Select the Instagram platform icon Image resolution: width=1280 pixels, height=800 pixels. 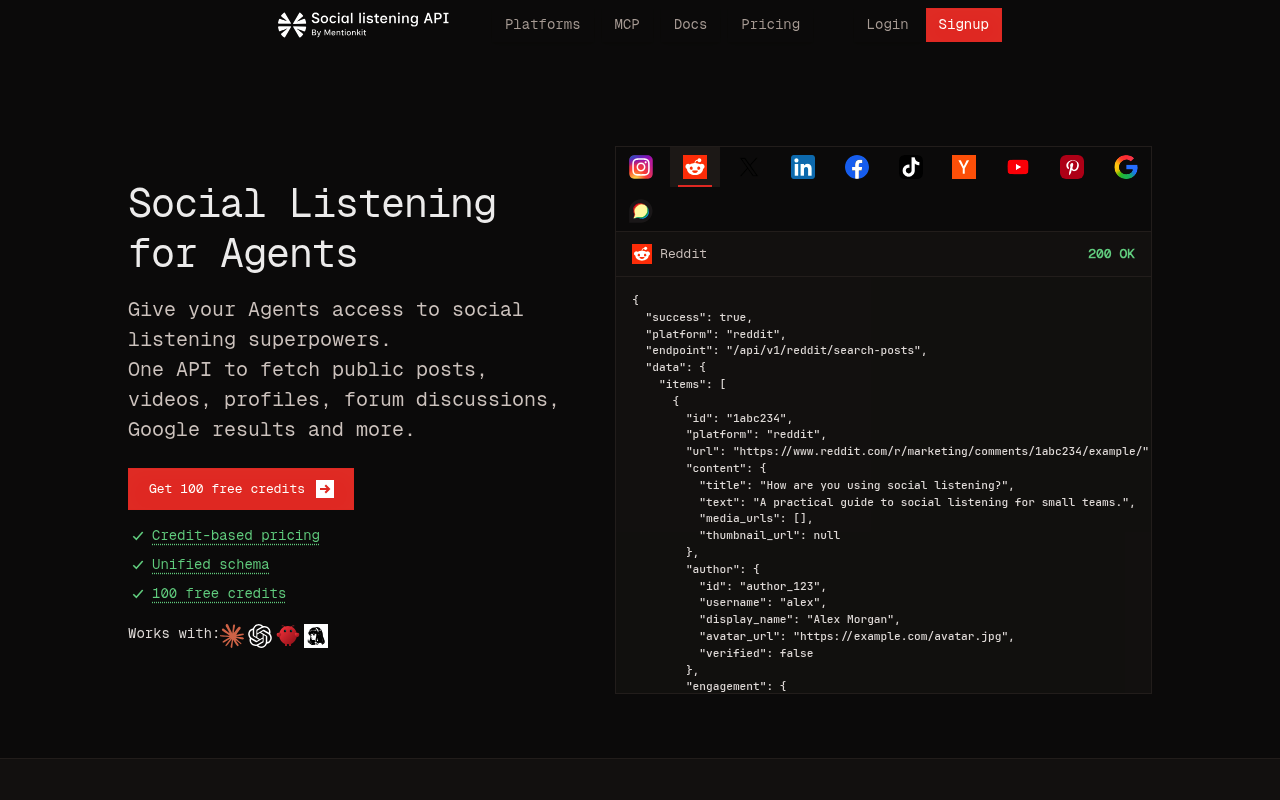click(641, 167)
